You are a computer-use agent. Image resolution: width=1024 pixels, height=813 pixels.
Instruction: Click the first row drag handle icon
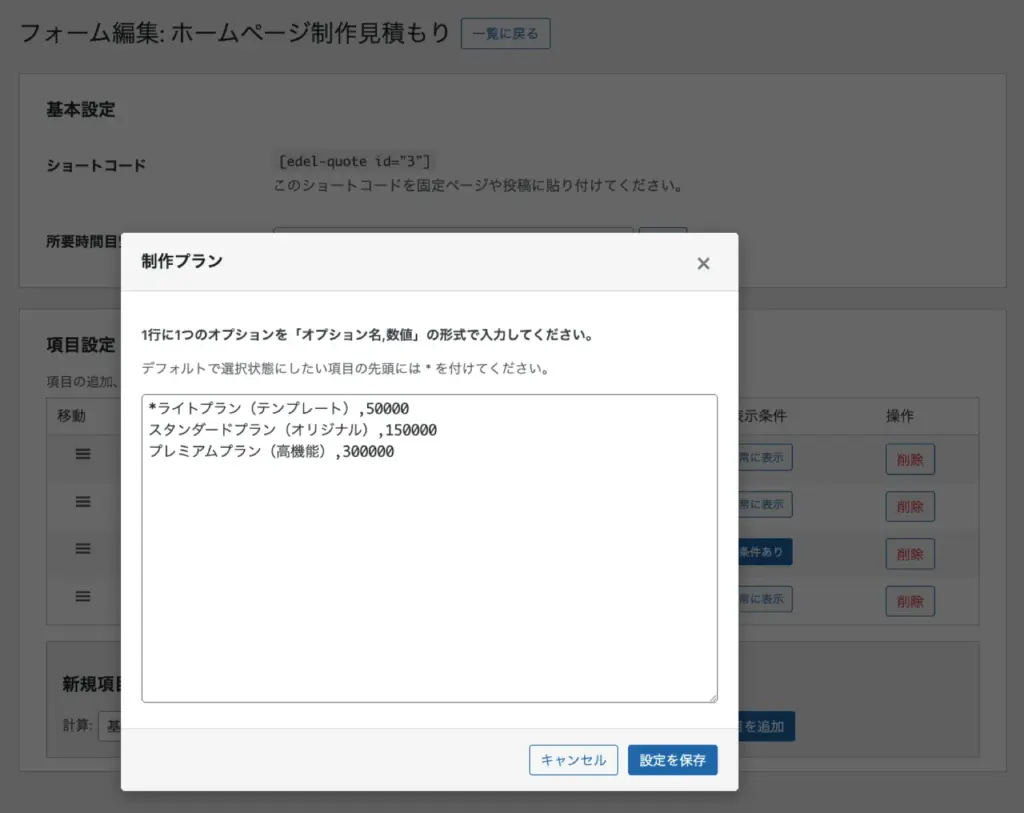pyautogui.click(x=83, y=454)
